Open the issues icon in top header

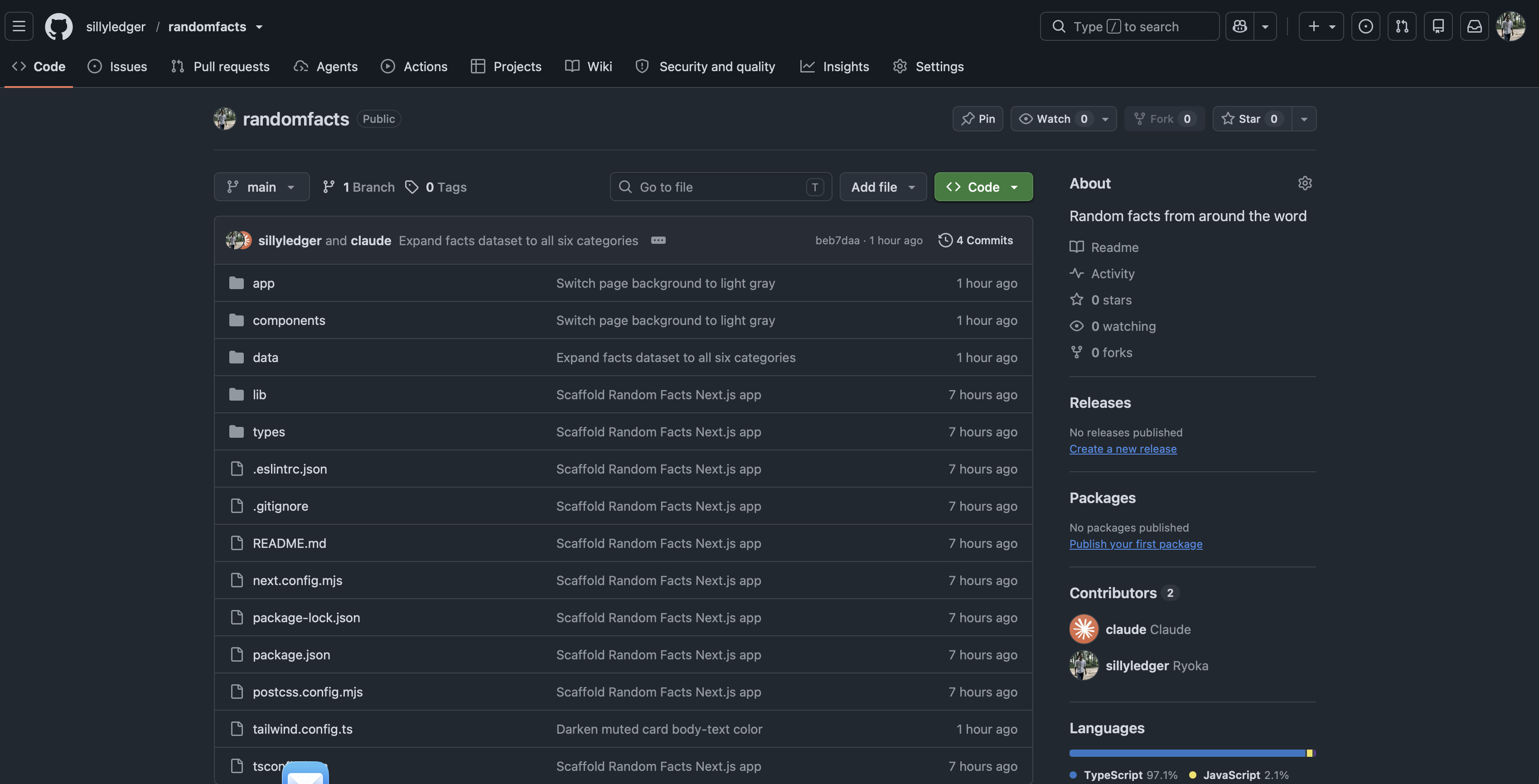pyautogui.click(x=1365, y=26)
